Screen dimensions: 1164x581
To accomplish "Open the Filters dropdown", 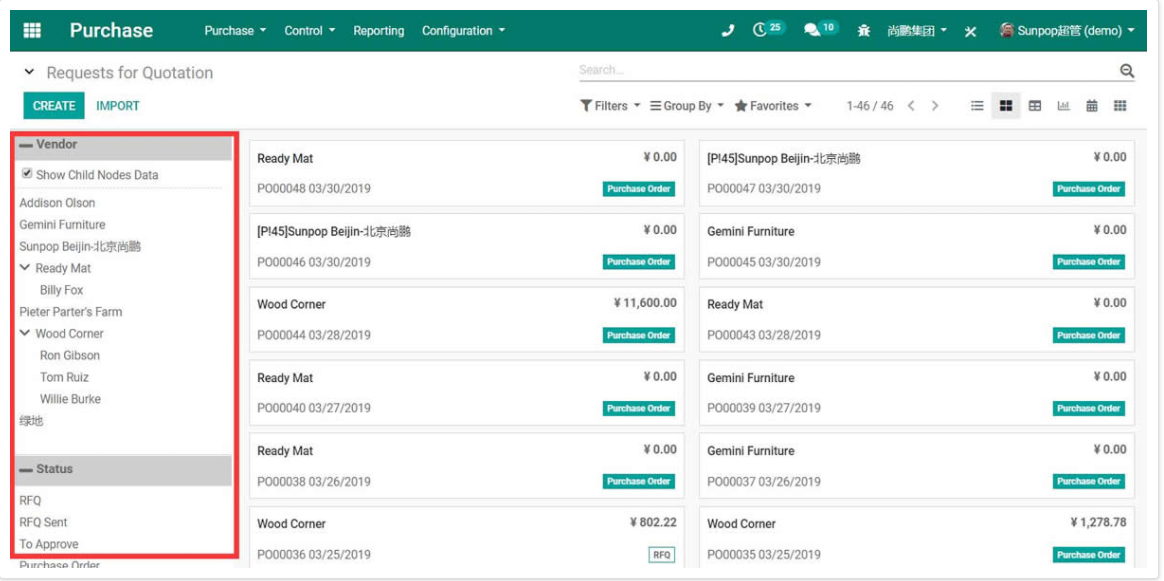I will tap(609, 106).
